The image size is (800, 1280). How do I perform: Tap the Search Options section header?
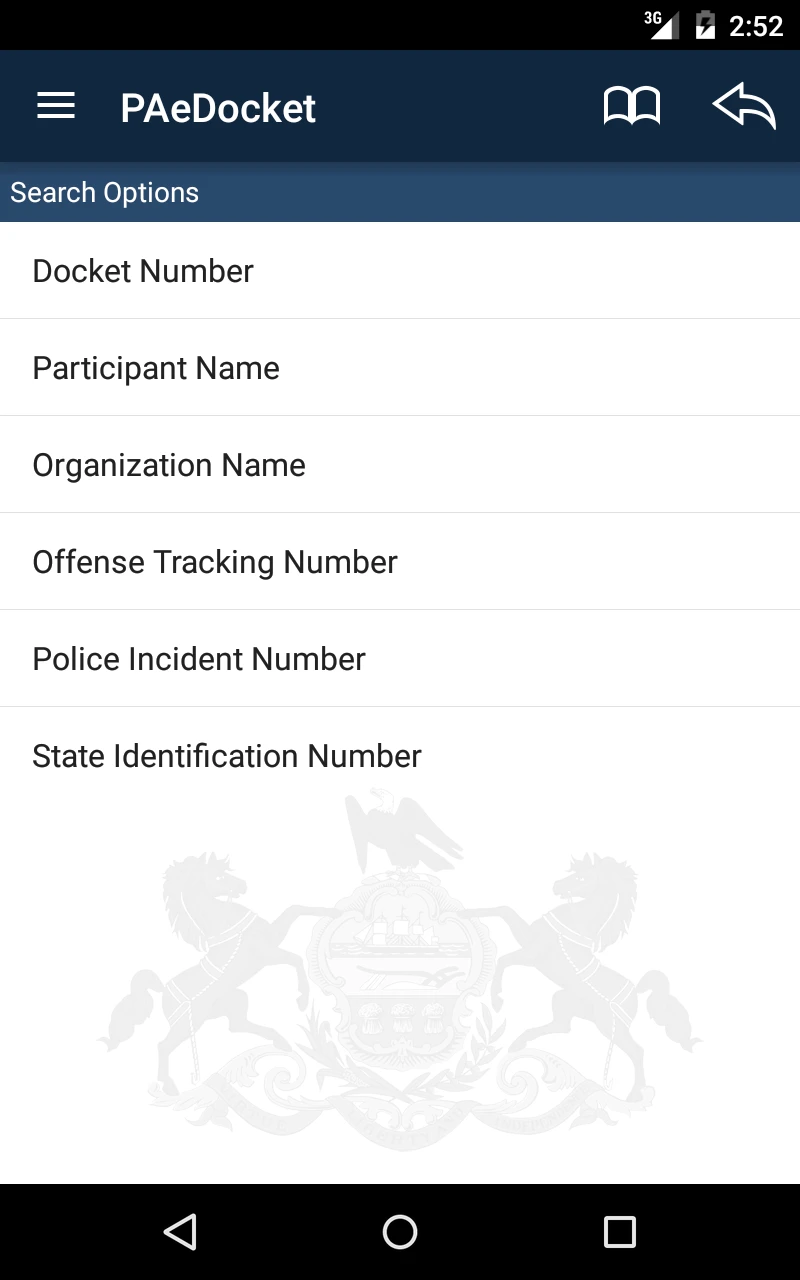105,192
